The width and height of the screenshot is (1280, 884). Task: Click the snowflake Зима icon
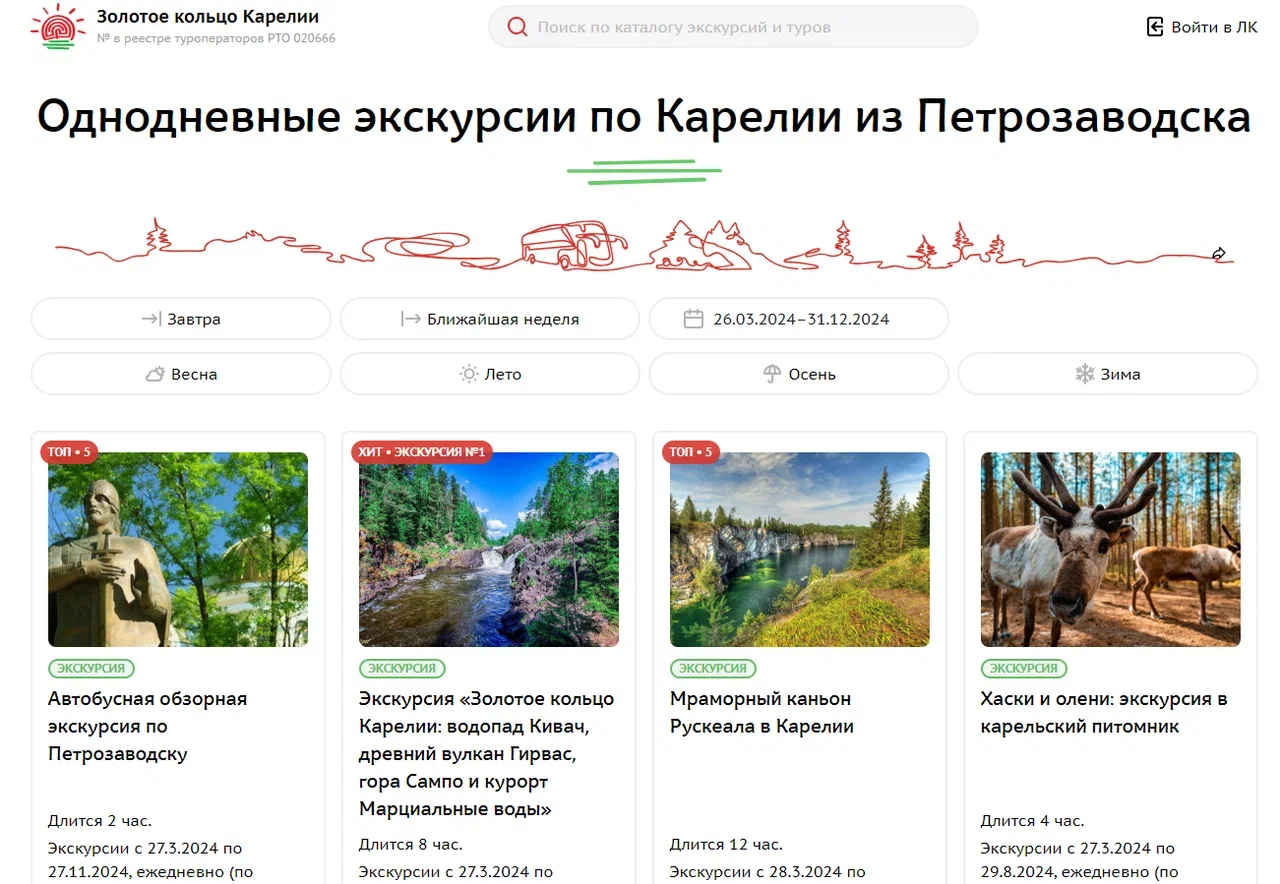point(1084,374)
